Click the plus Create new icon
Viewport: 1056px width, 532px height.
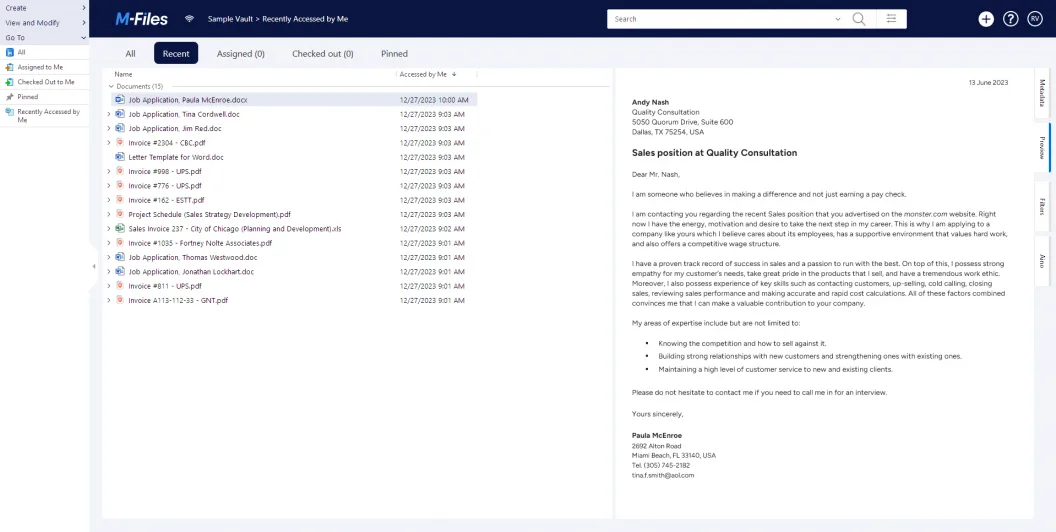[x=986, y=19]
